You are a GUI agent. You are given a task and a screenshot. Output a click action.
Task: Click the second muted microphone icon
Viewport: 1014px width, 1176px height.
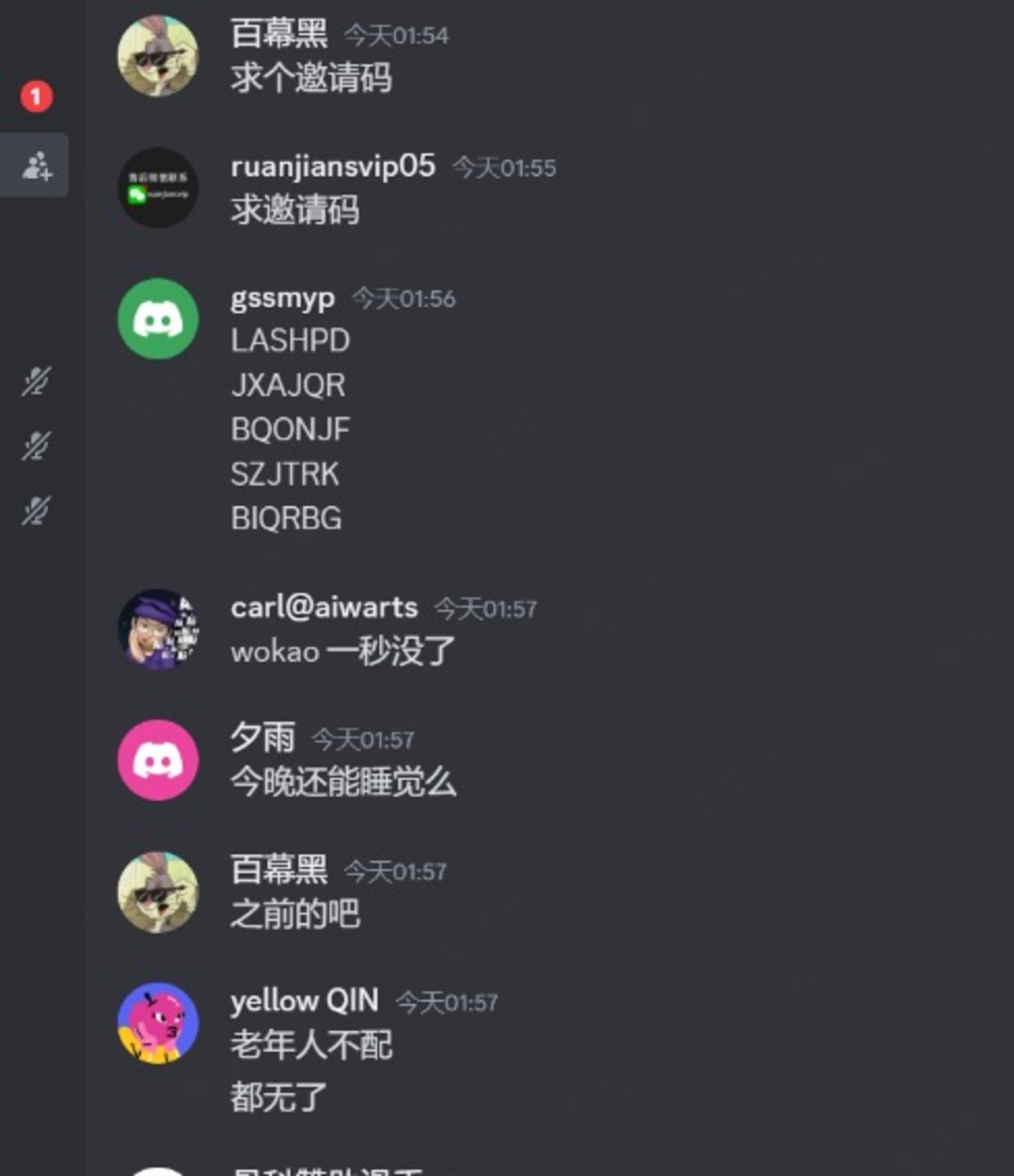coord(36,446)
